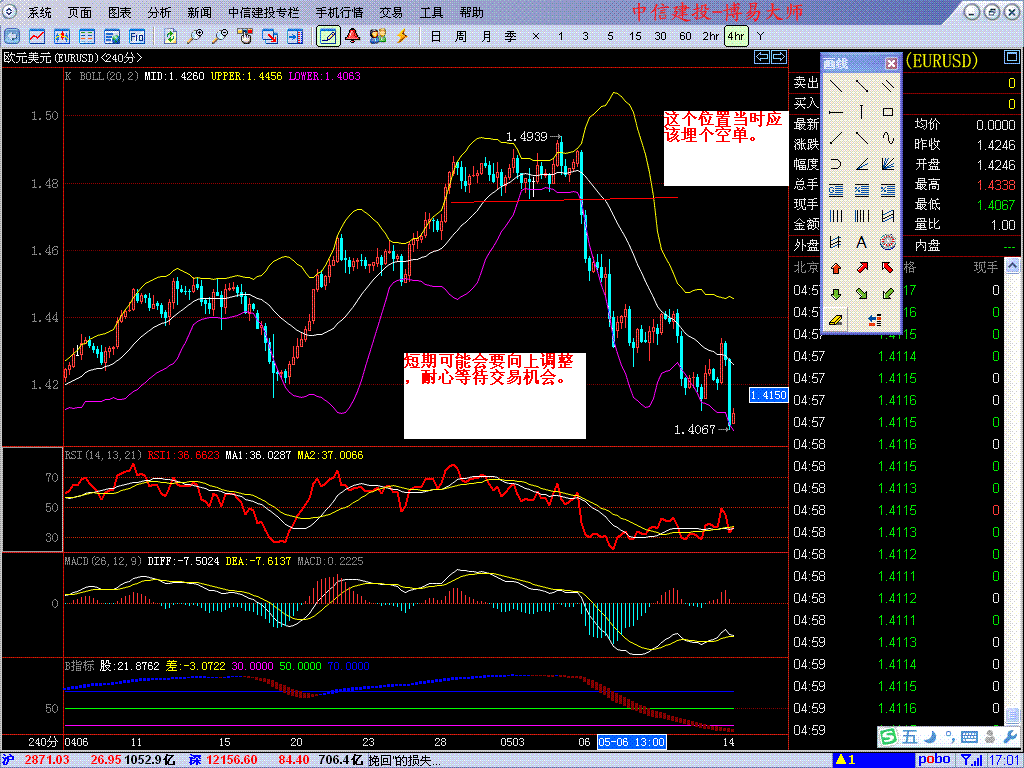This screenshot has width=1024, height=768.
Task: Click the red line chart toolbar icon
Action: [x=37, y=36]
